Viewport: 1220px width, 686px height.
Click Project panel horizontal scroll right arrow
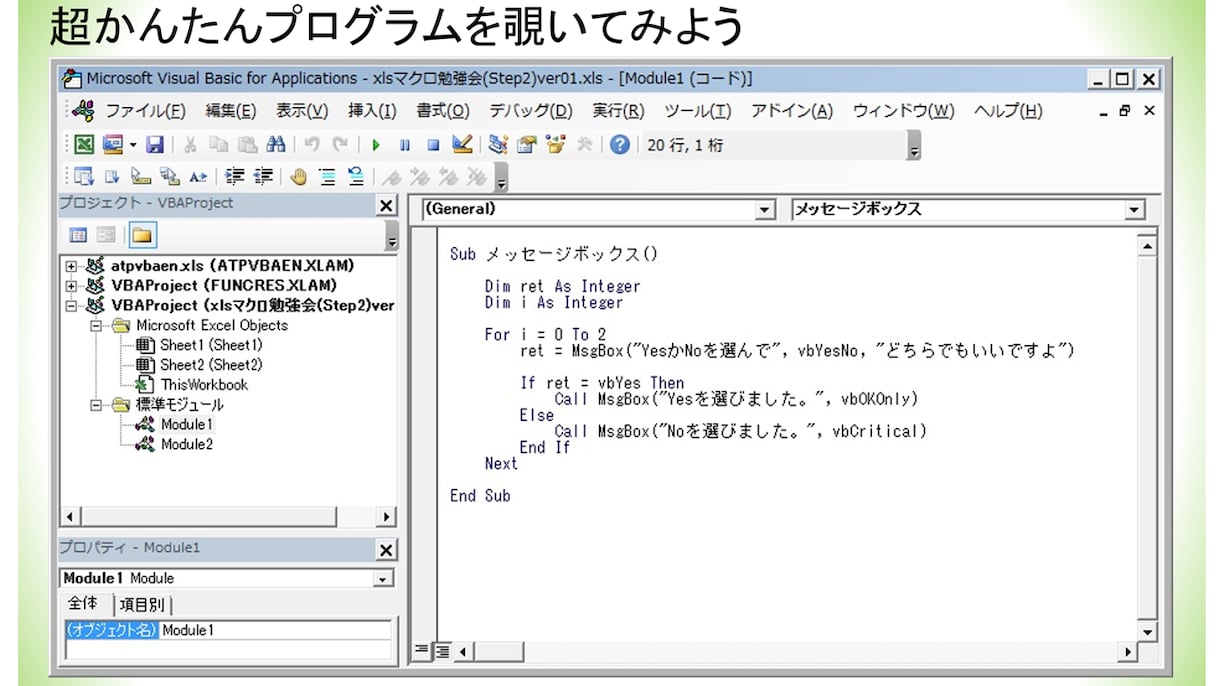(386, 517)
